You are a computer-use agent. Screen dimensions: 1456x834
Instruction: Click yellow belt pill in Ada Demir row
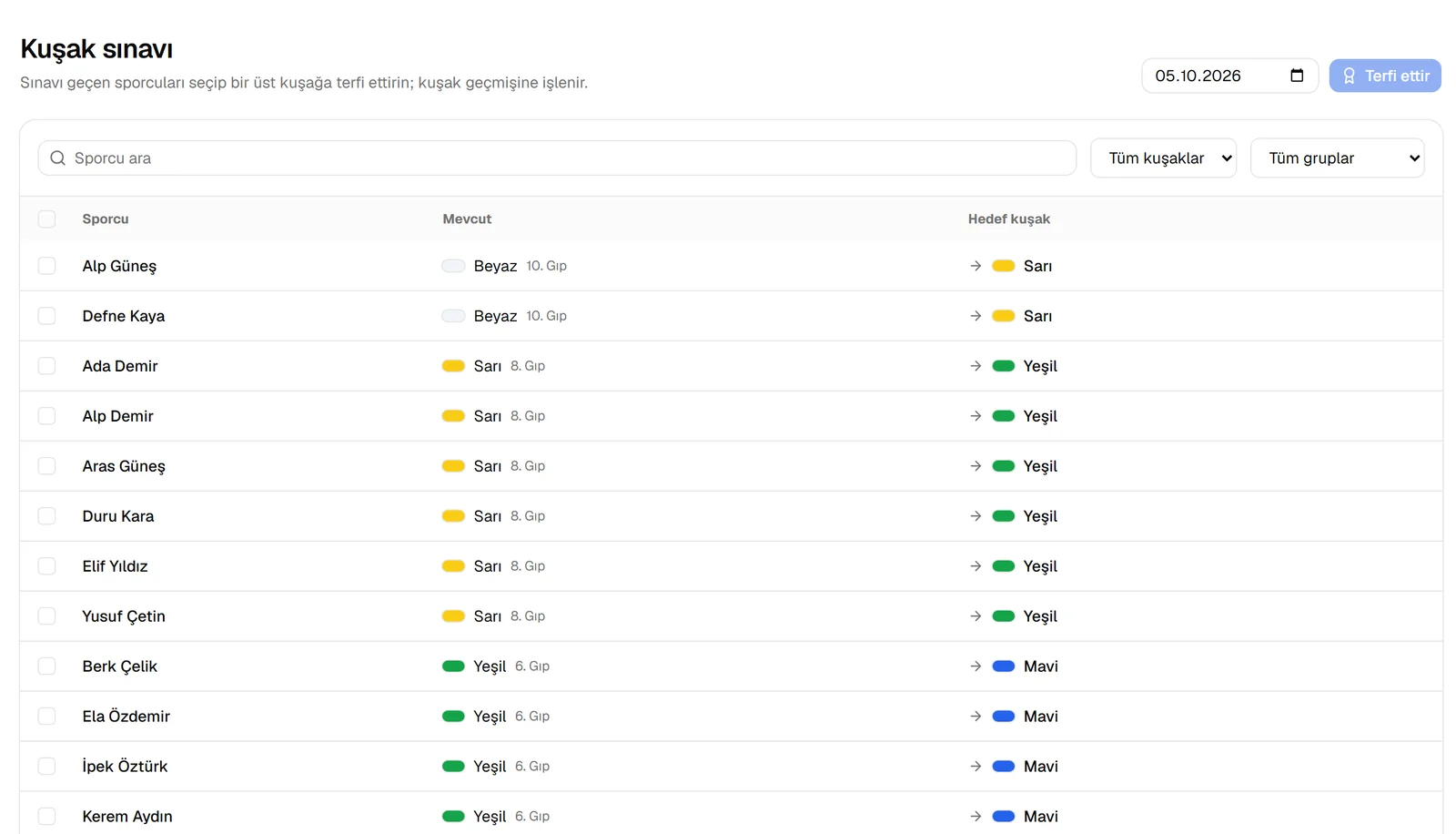coord(453,366)
